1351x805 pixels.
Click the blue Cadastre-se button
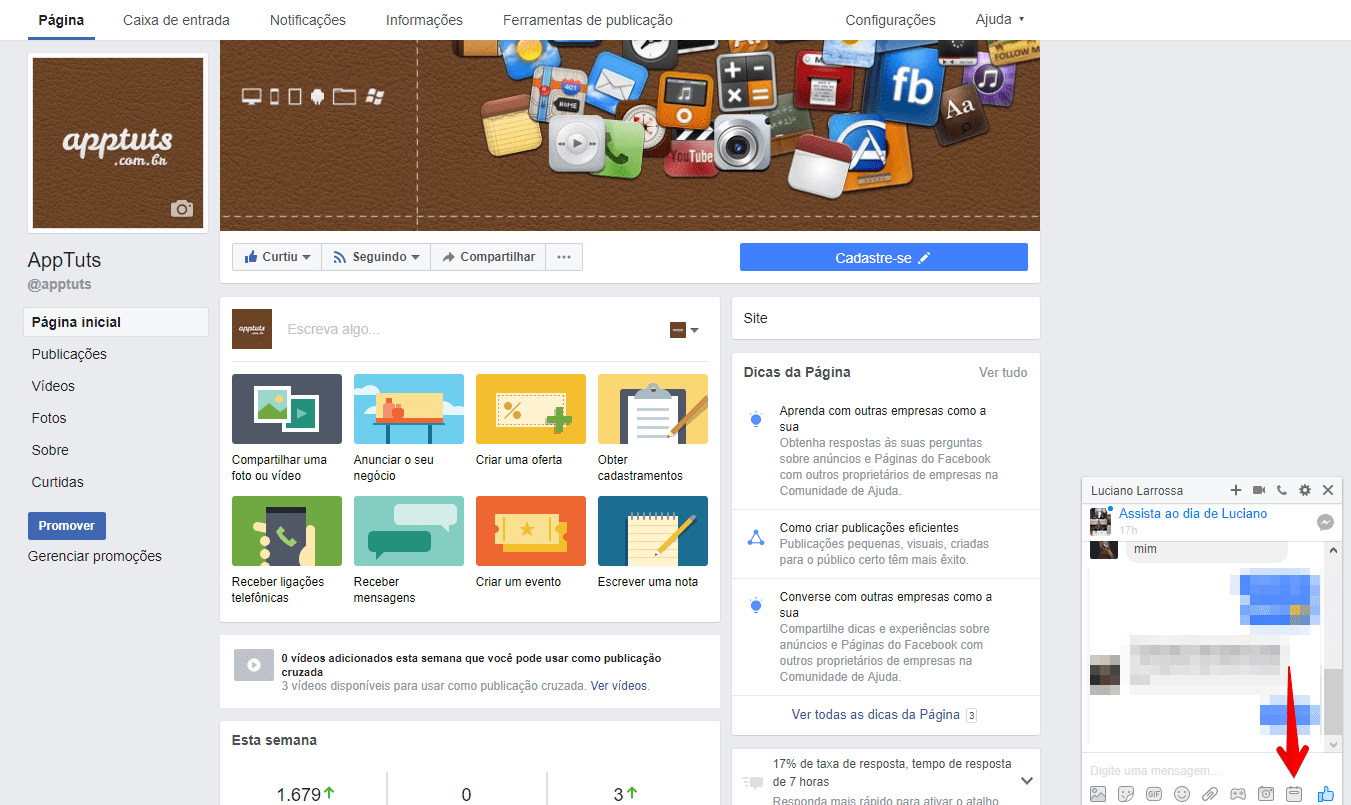[883, 258]
